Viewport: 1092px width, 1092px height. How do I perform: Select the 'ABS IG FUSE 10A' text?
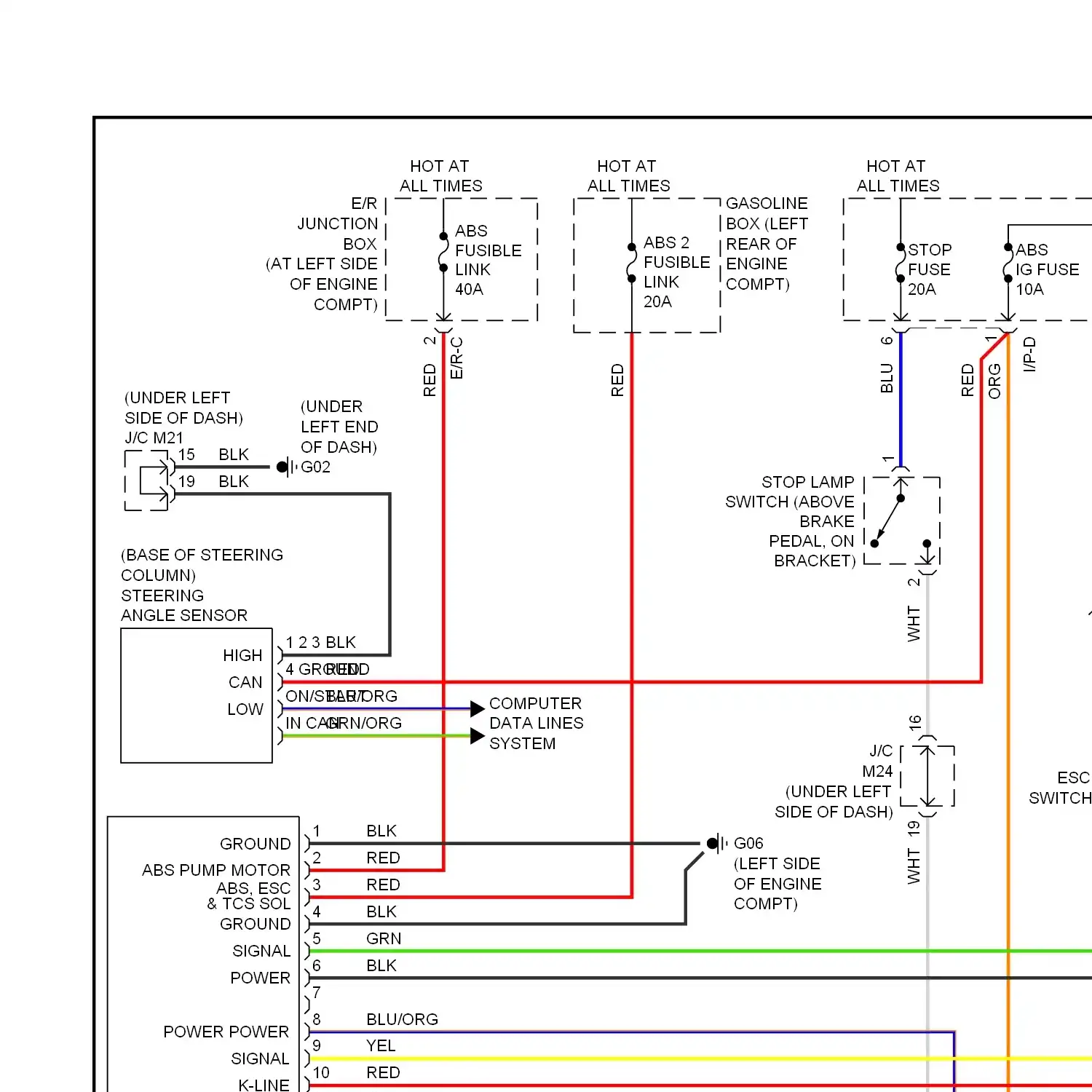pyautogui.click(x=1047, y=269)
